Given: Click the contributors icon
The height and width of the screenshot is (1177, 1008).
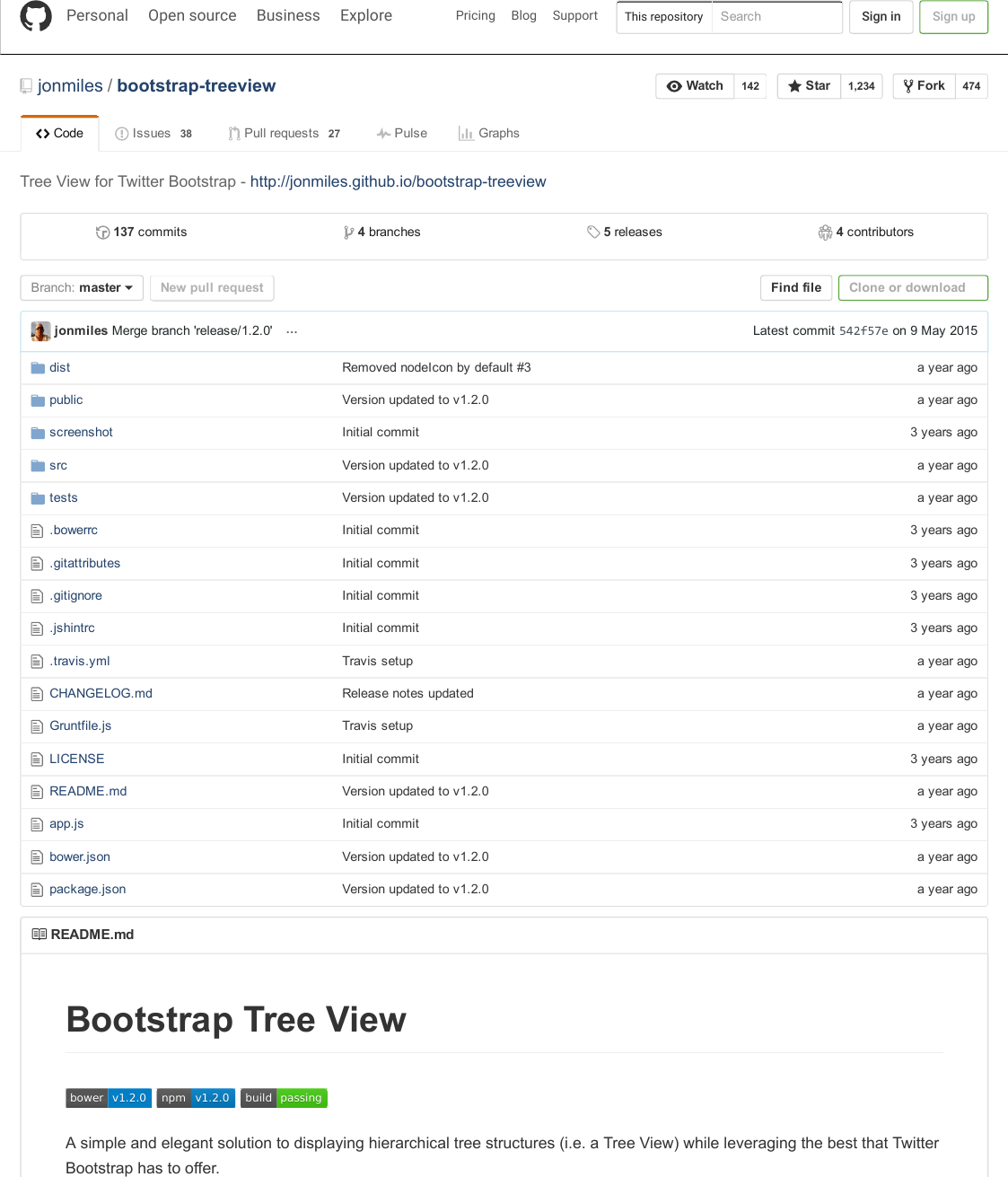Looking at the screenshot, I should [826, 232].
